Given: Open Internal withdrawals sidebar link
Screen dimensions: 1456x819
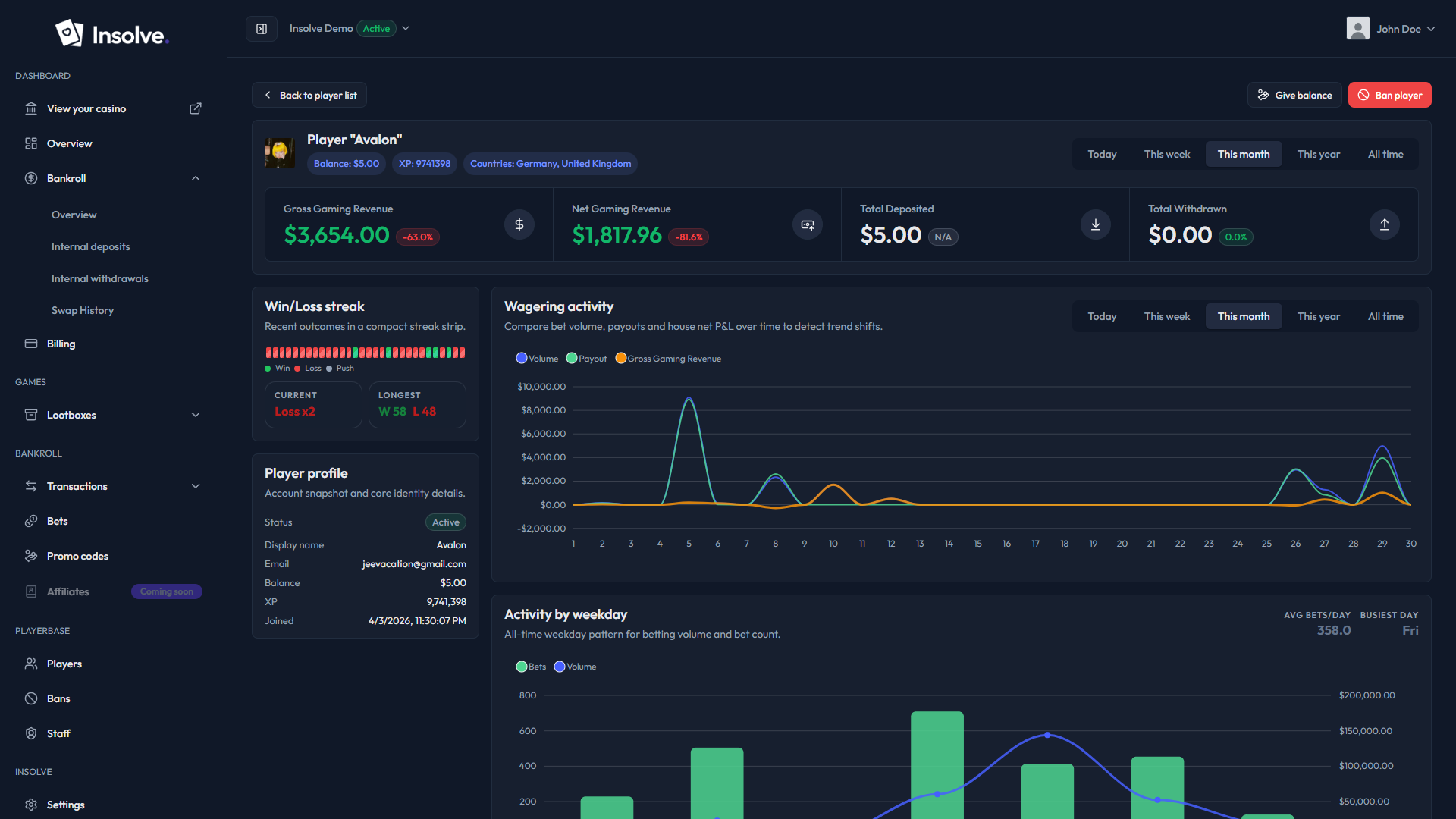Looking at the screenshot, I should (99, 278).
